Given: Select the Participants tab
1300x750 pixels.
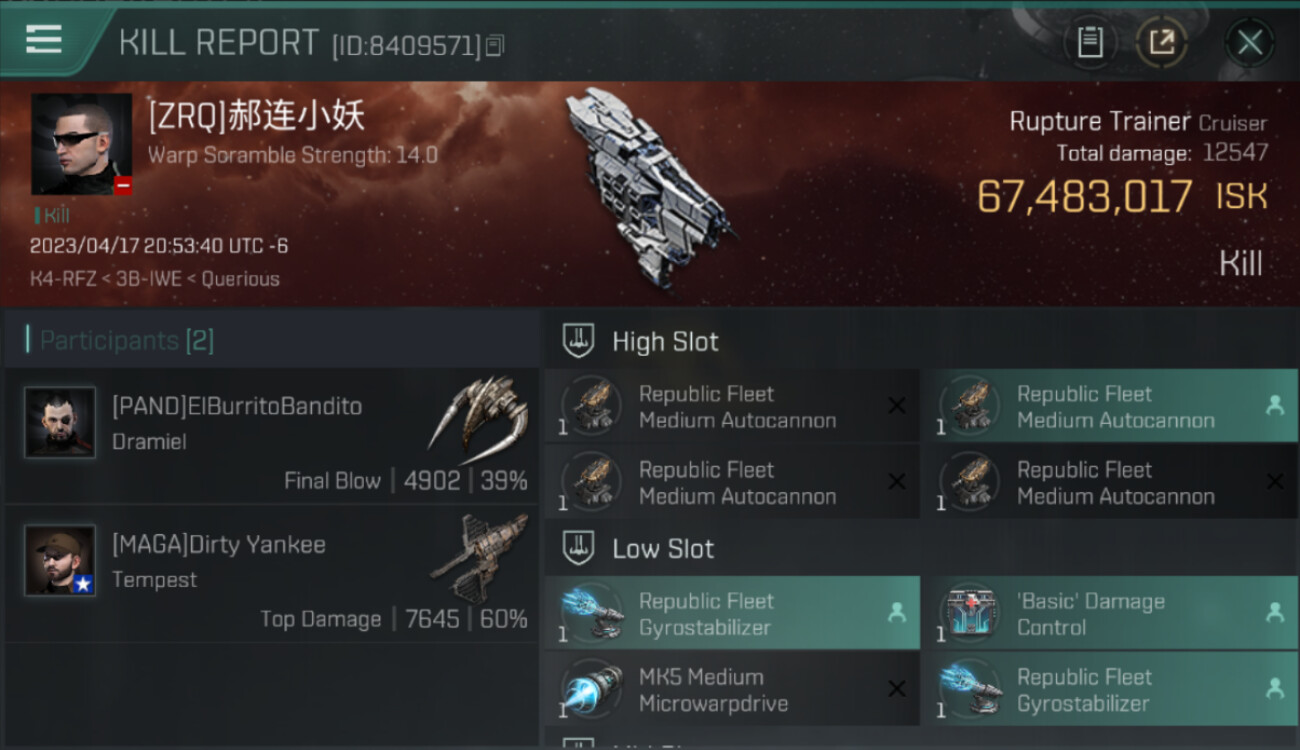Looking at the screenshot, I should [126, 340].
